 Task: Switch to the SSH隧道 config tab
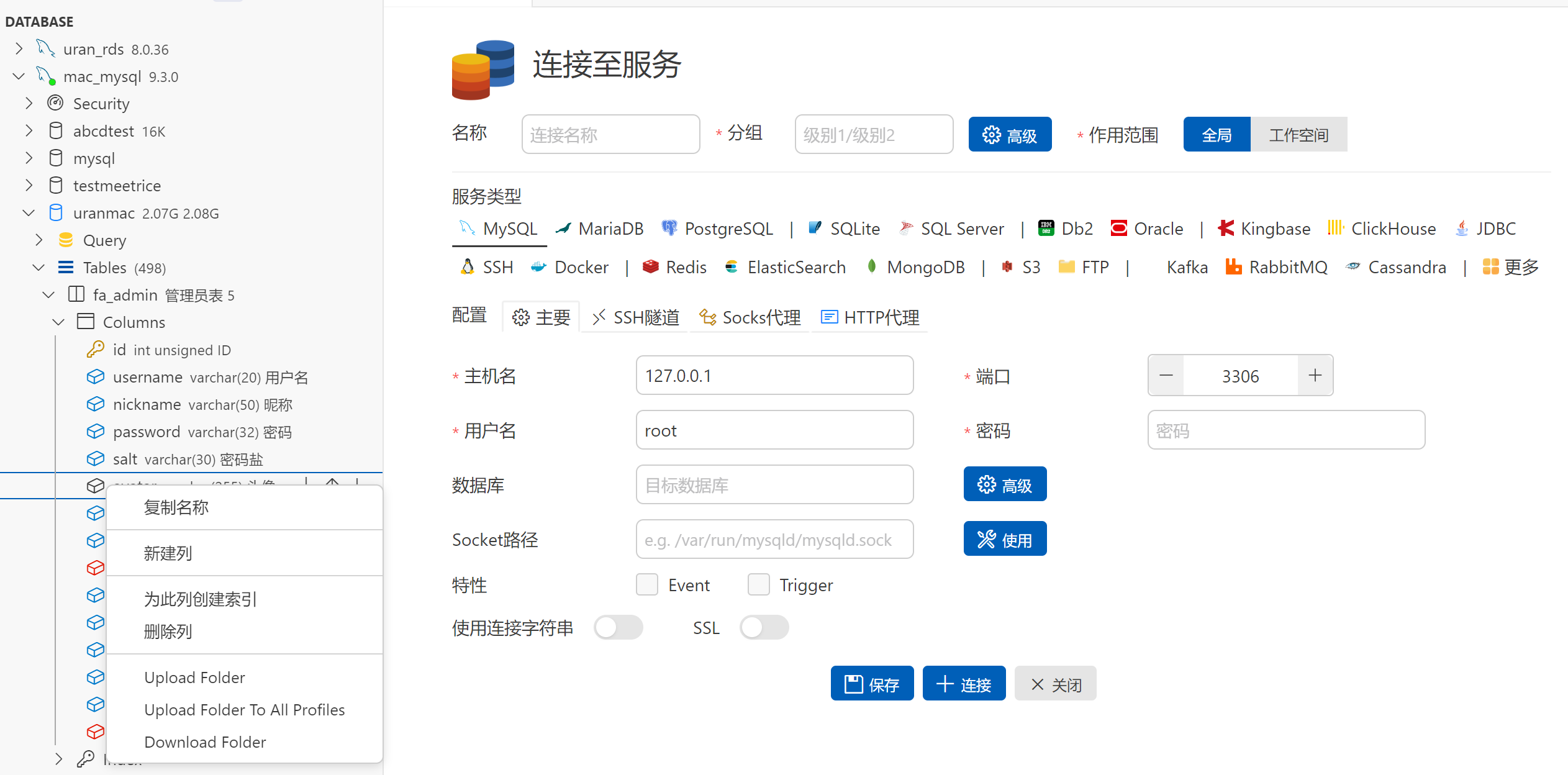point(635,318)
